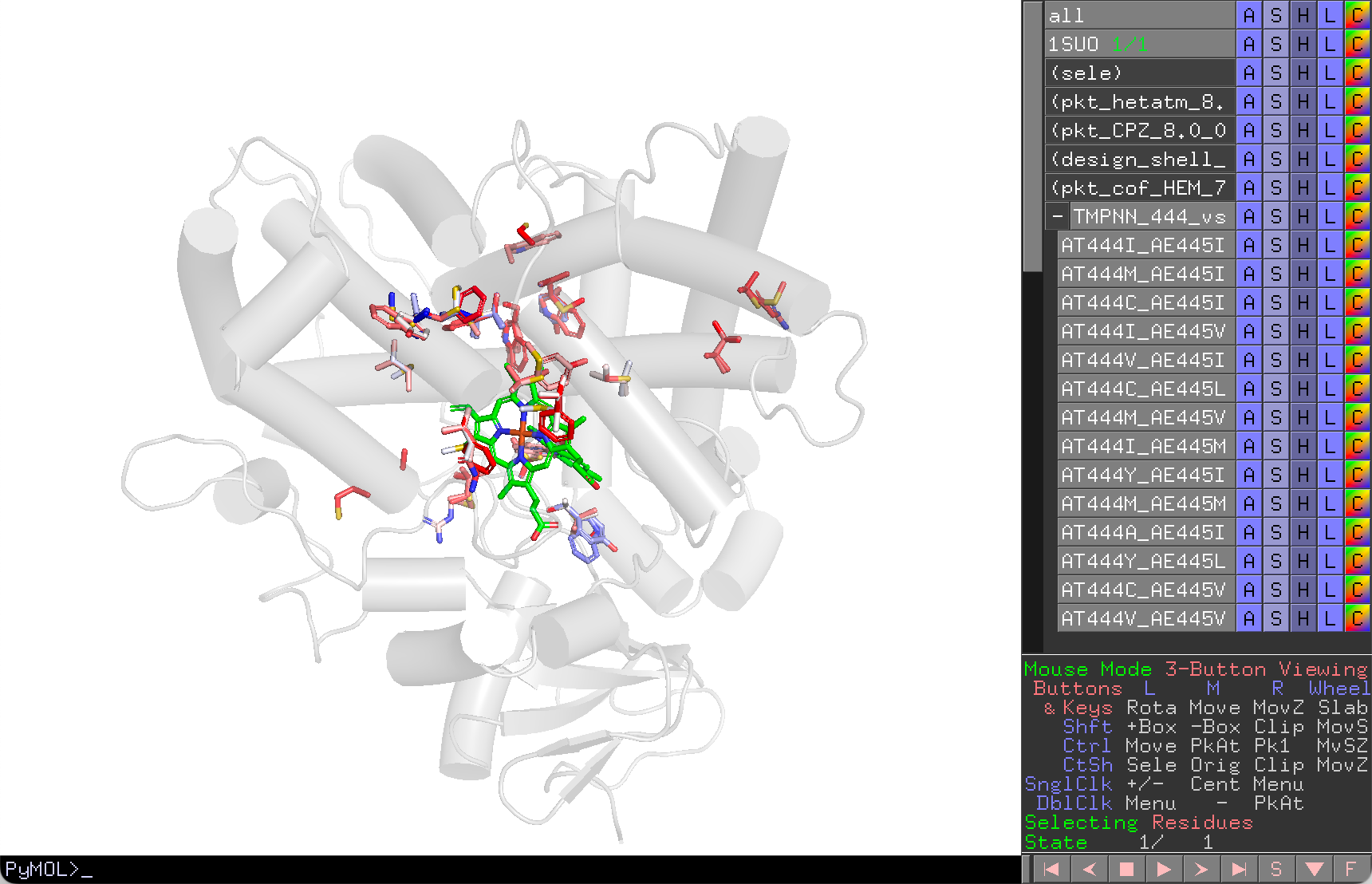Toggle the AT444C_AE445L object name
1372x884 pixels.
pyautogui.click(x=1146, y=389)
